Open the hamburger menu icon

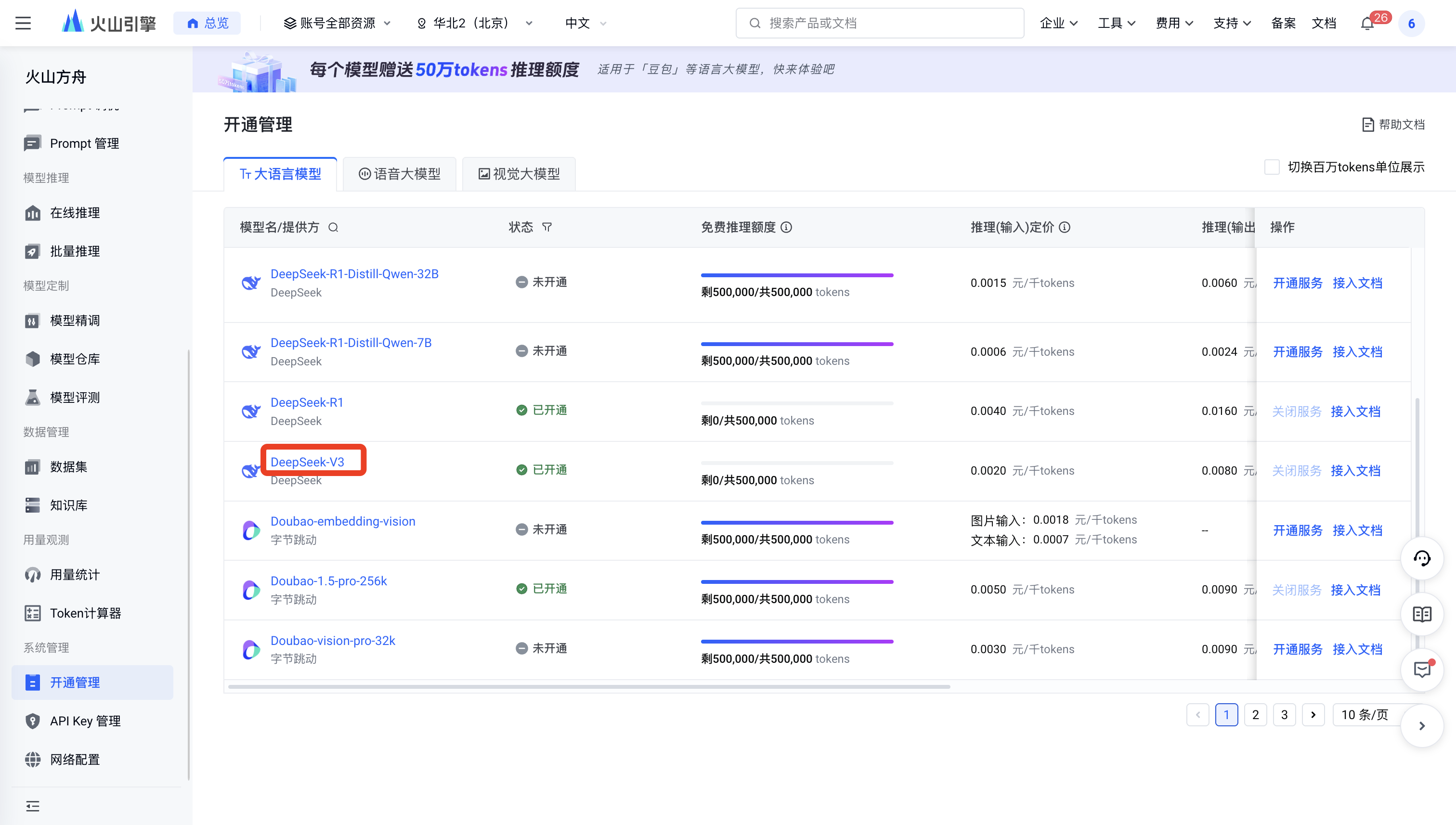pyautogui.click(x=23, y=23)
